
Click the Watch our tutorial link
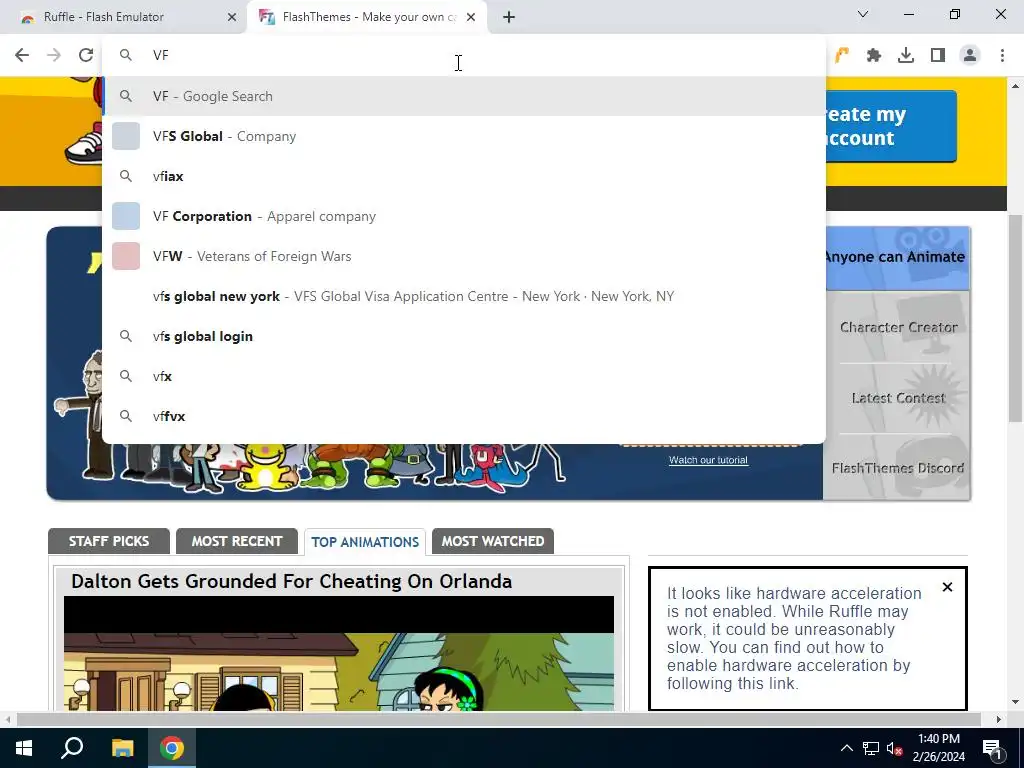(x=708, y=460)
